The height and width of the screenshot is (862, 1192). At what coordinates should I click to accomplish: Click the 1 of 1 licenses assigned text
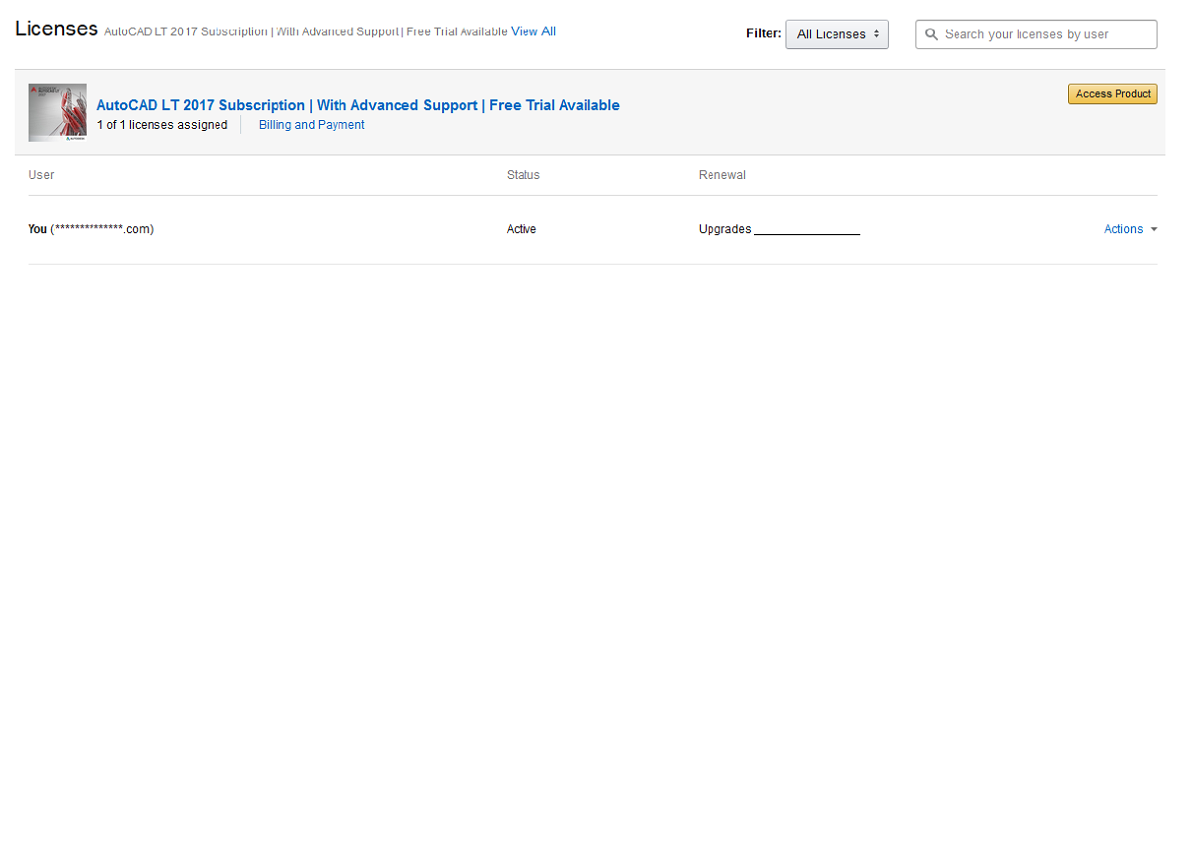pos(162,125)
